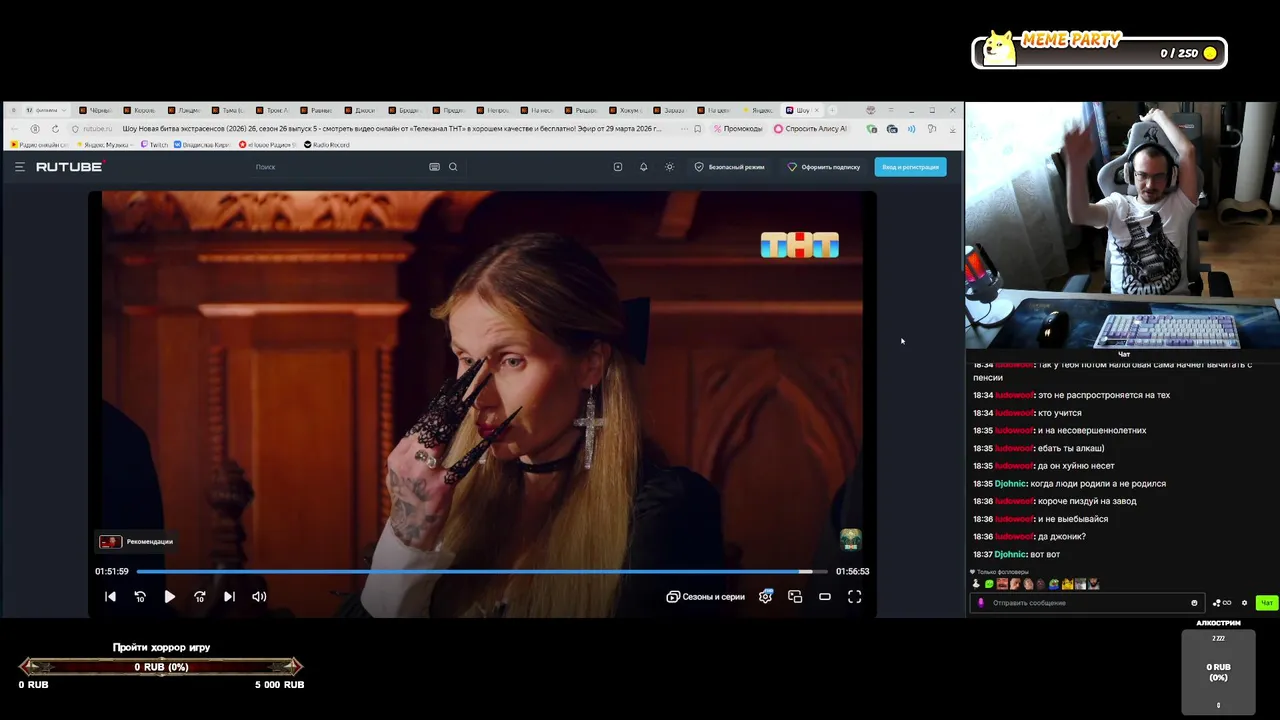Switch to the "Зараза" browser tab
Image resolution: width=1280 pixels, height=720 pixels.
[x=671, y=110]
